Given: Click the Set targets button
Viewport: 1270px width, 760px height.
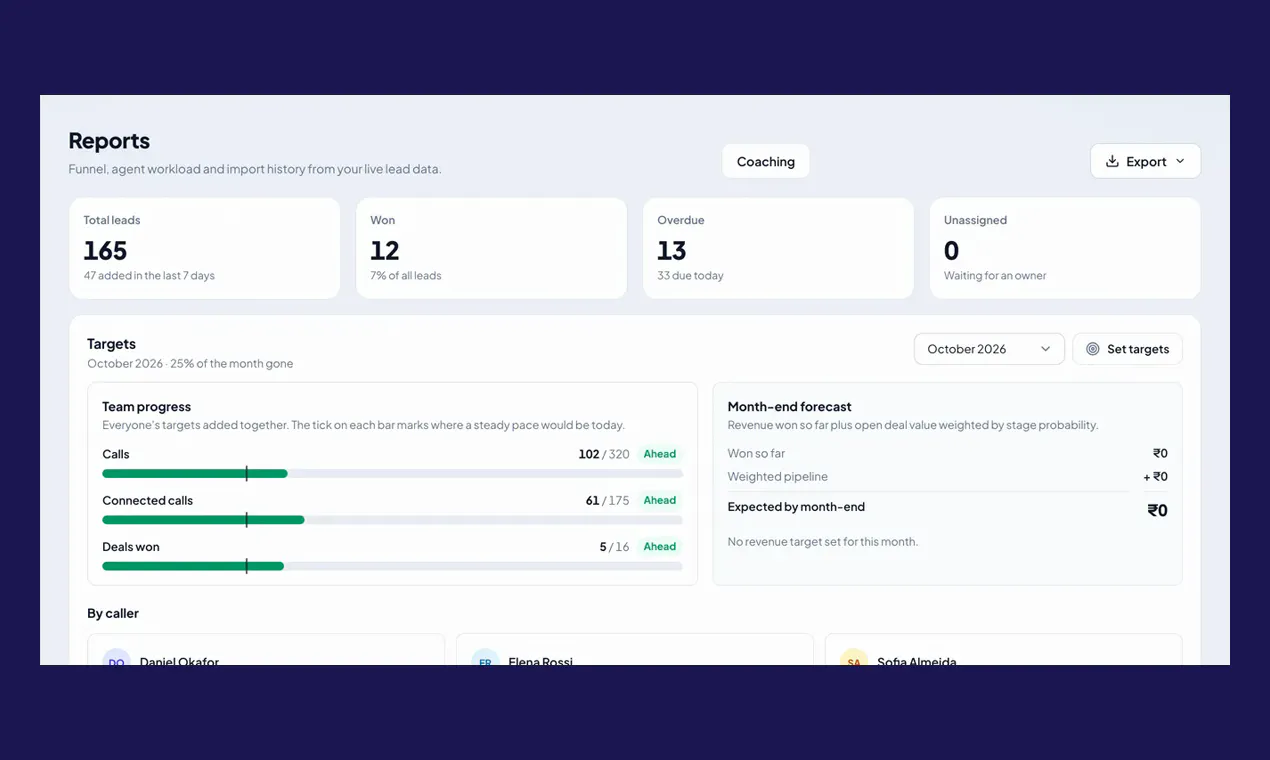Looking at the screenshot, I should pos(1127,349).
